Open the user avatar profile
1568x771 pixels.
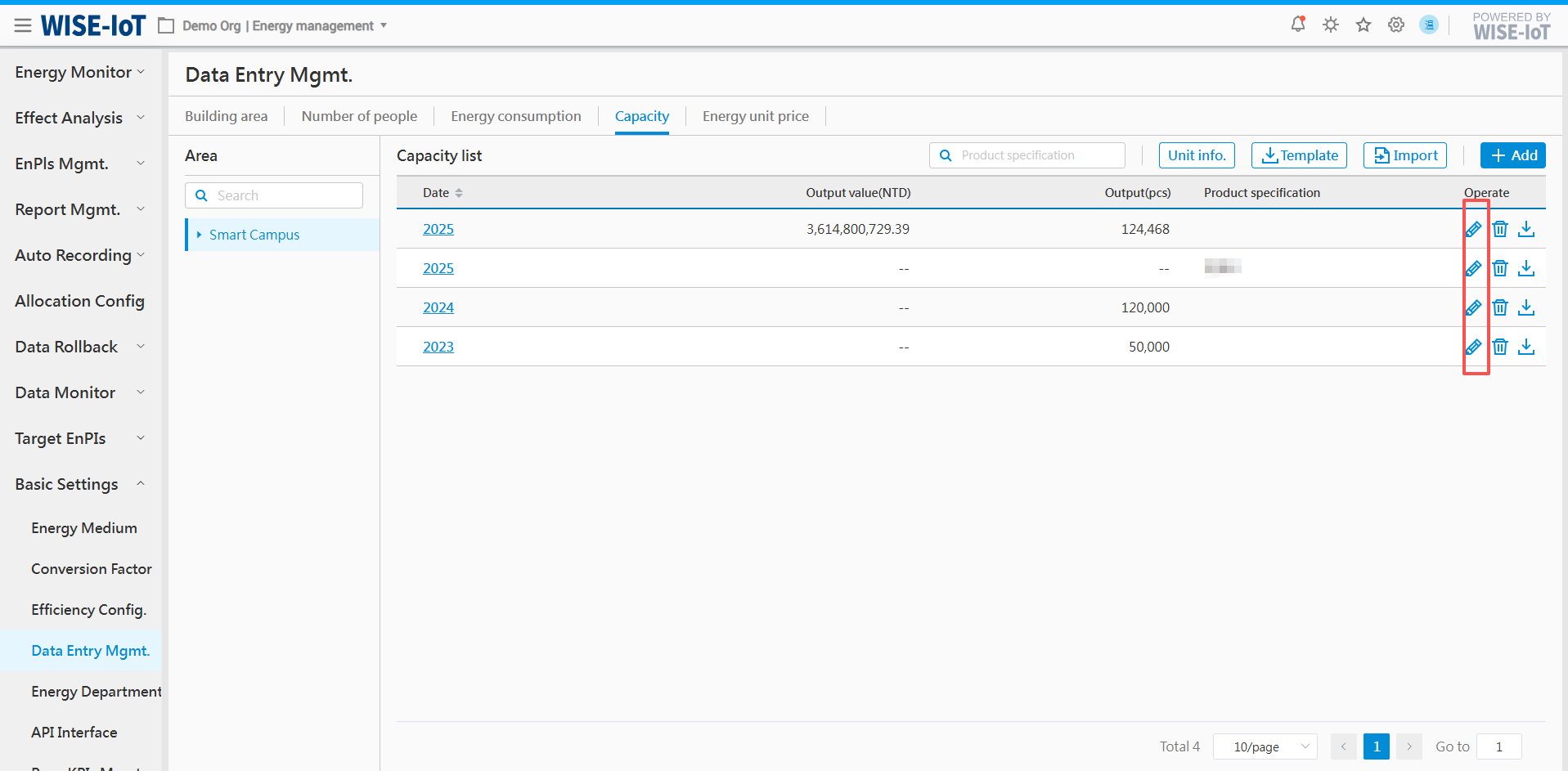click(1429, 25)
